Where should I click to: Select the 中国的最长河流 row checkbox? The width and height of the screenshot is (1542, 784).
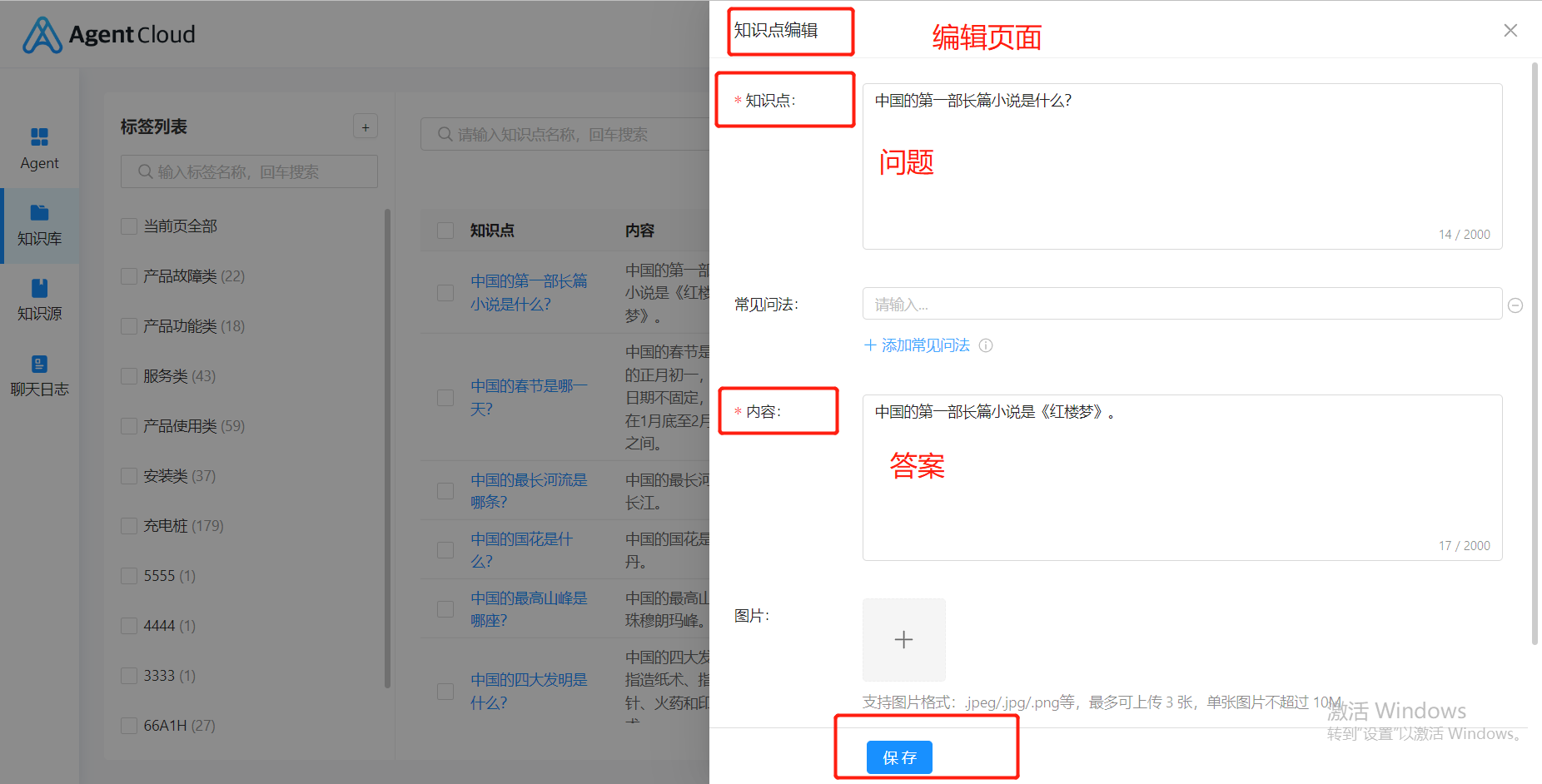(x=445, y=491)
